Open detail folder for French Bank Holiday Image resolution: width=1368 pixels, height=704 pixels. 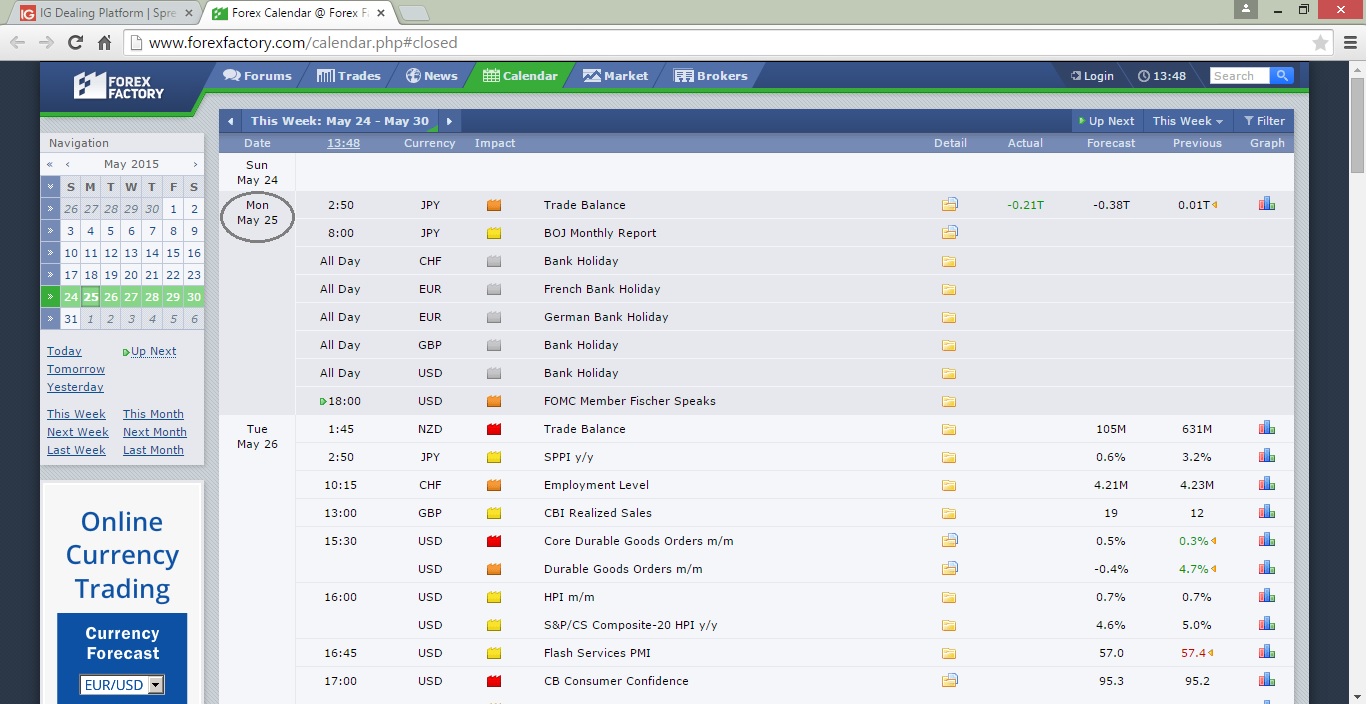(949, 289)
